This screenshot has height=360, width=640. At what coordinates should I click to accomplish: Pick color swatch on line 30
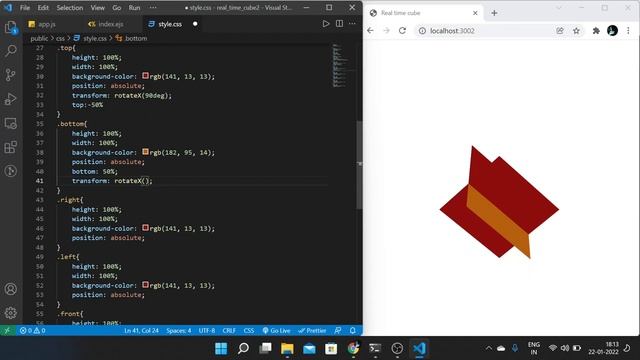coord(145,76)
